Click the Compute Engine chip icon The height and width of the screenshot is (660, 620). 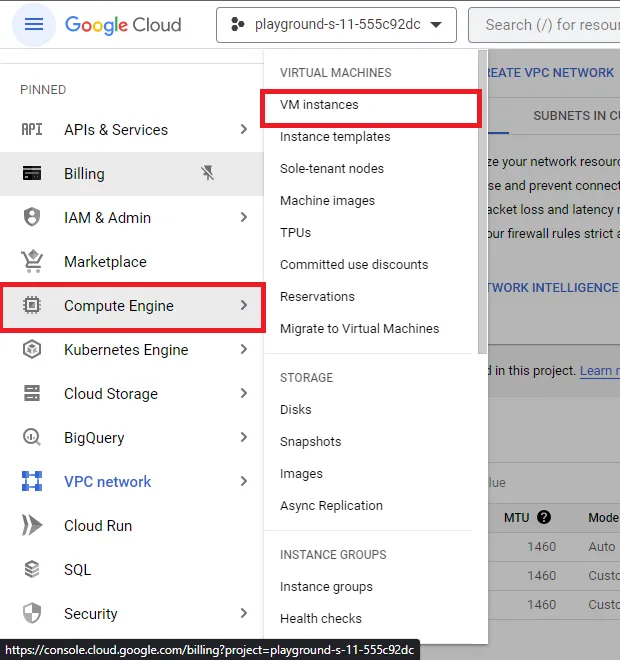[32, 305]
